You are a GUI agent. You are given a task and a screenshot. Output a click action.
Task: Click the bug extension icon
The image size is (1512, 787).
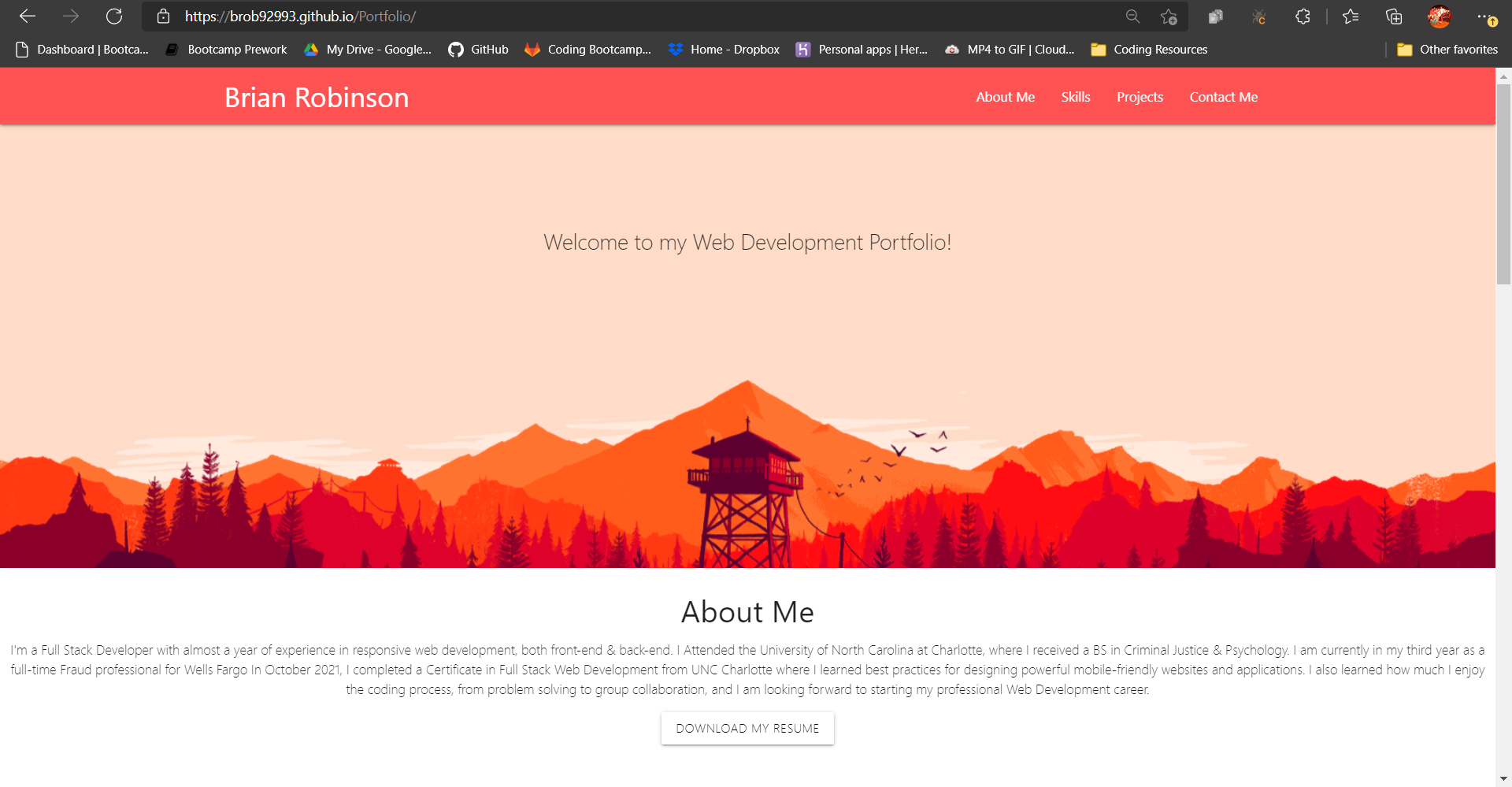tap(1258, 16)
